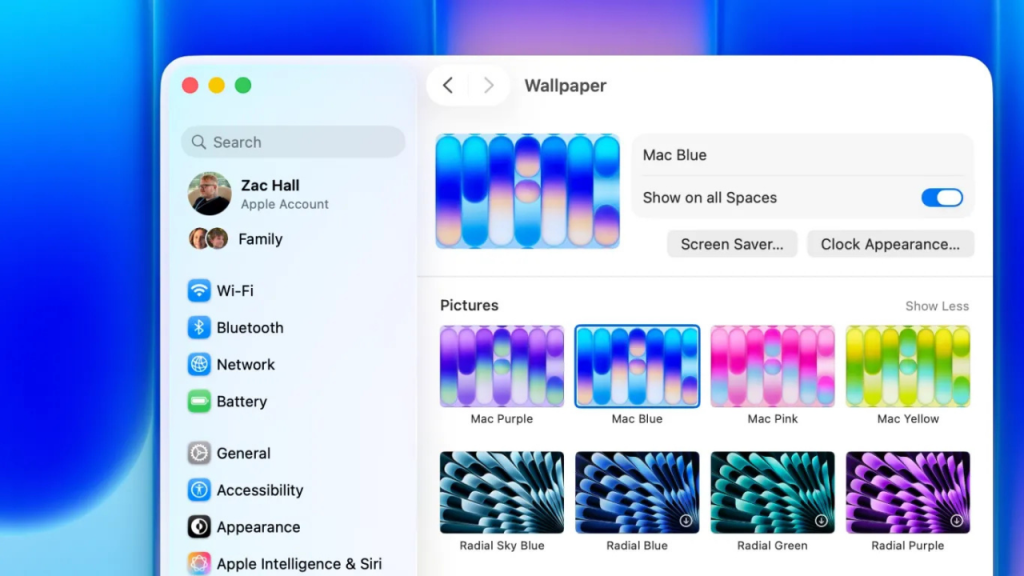Viewport: 1024px width, 576px height.
Task: Open Wi-Fi settings icon in sidebar
Action: click(199, 291)
